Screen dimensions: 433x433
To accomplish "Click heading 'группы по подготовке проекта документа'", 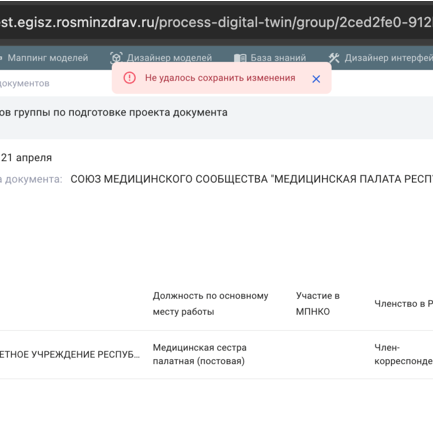I will (114, 113).
